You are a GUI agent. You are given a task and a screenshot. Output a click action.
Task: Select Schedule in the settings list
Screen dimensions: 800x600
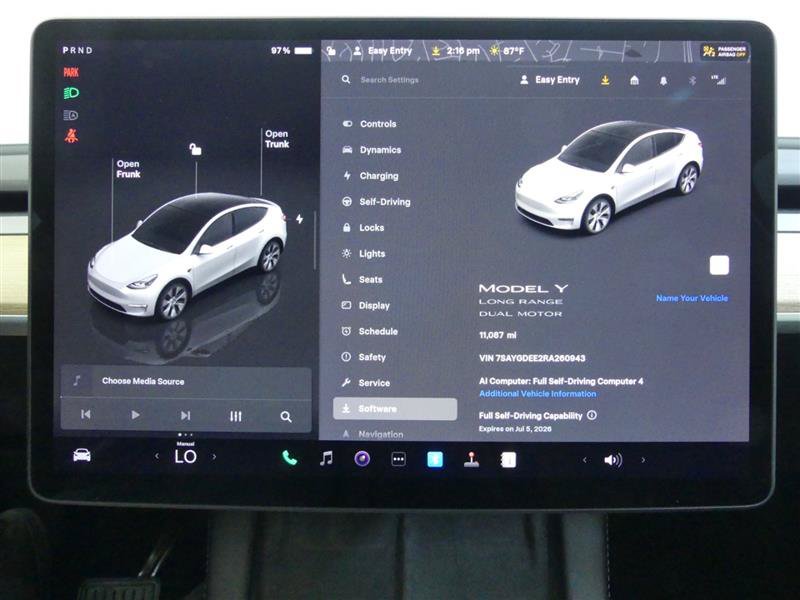(x=369, y=332)
